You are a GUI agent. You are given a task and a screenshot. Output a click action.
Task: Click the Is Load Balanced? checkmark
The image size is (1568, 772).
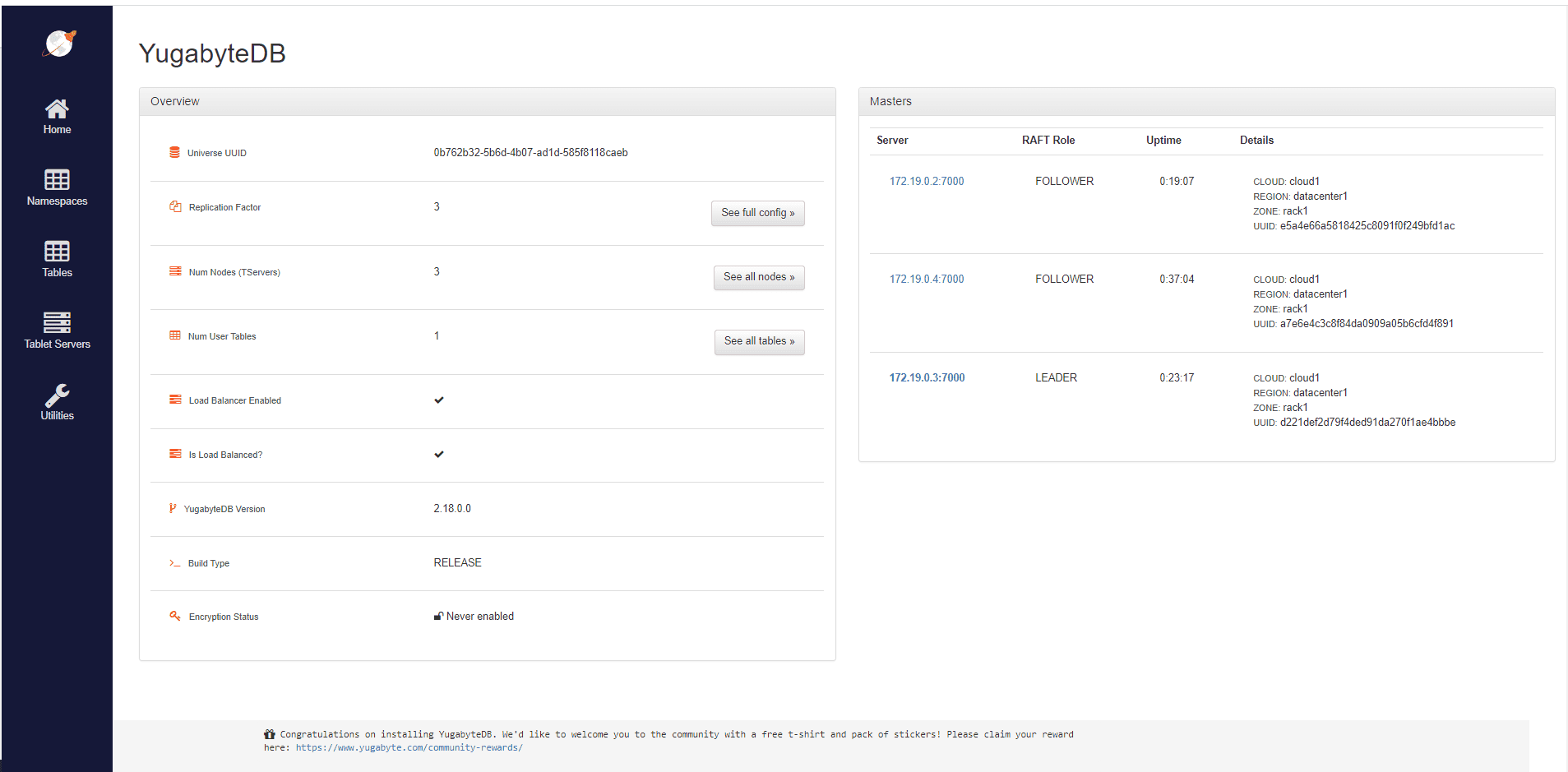[x=439, y=455]
